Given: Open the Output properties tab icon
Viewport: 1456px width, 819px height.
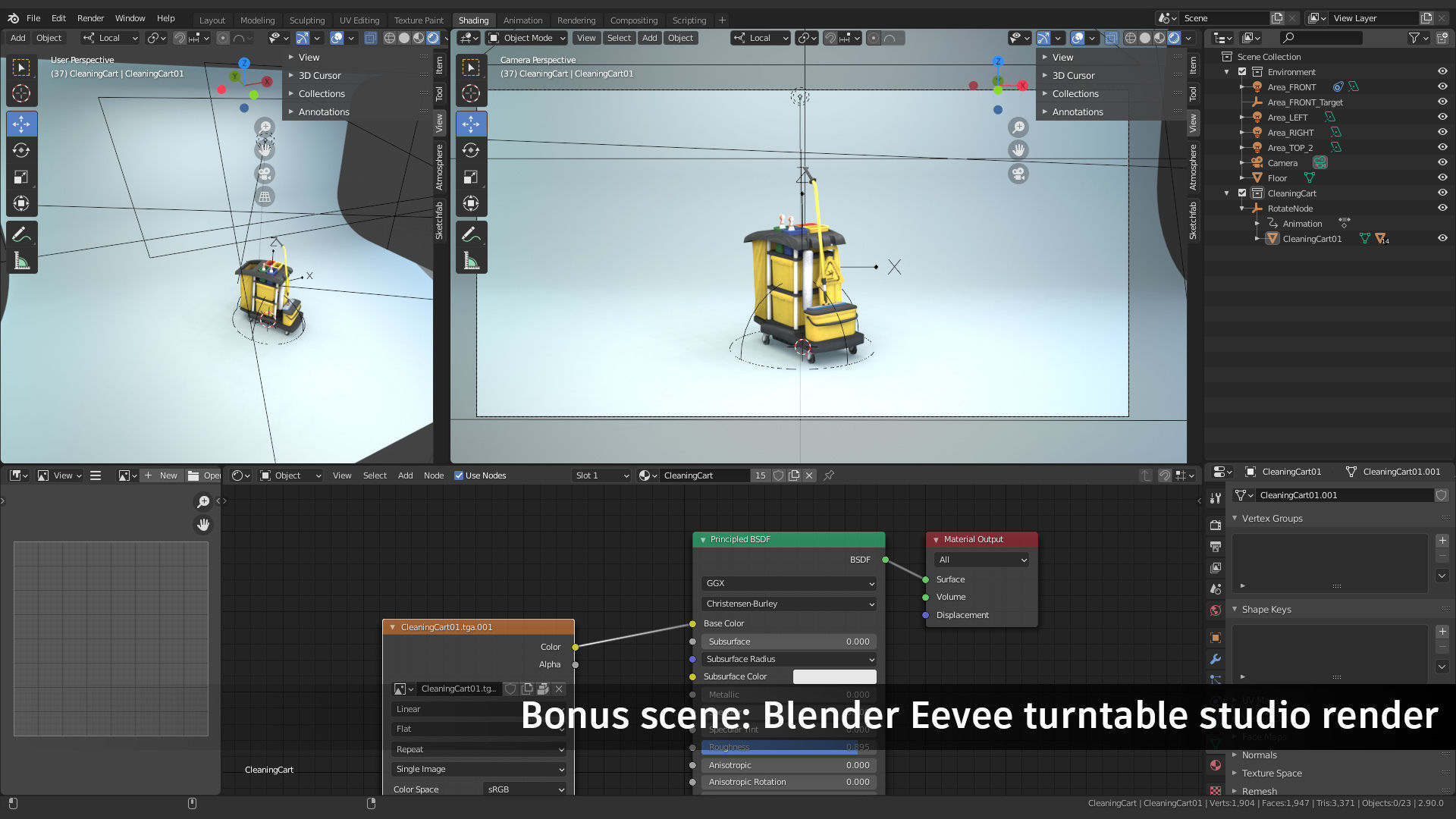Looking at the screenshot, I should 1216,546.
